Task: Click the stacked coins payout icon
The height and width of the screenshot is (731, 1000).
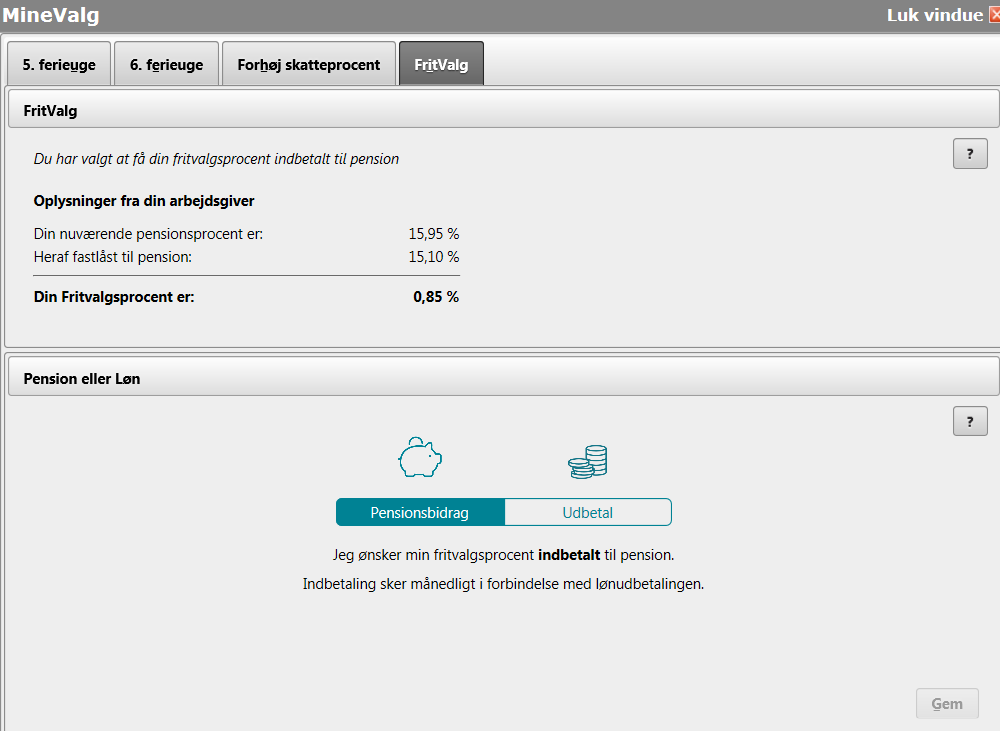Action: point(588,461)
